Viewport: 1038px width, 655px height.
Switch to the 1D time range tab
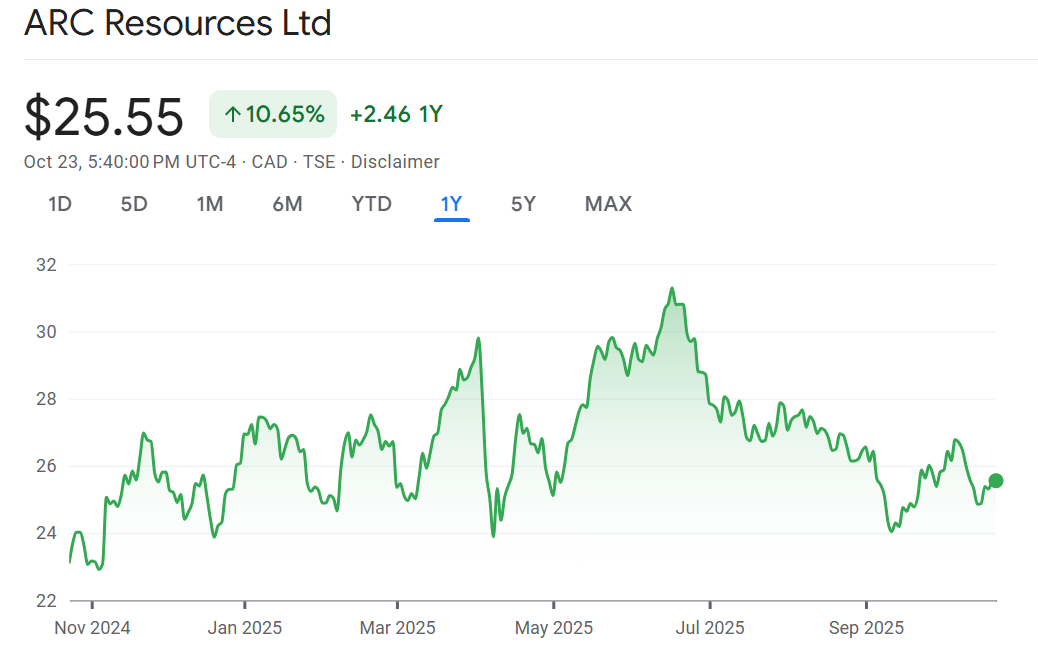60,204
